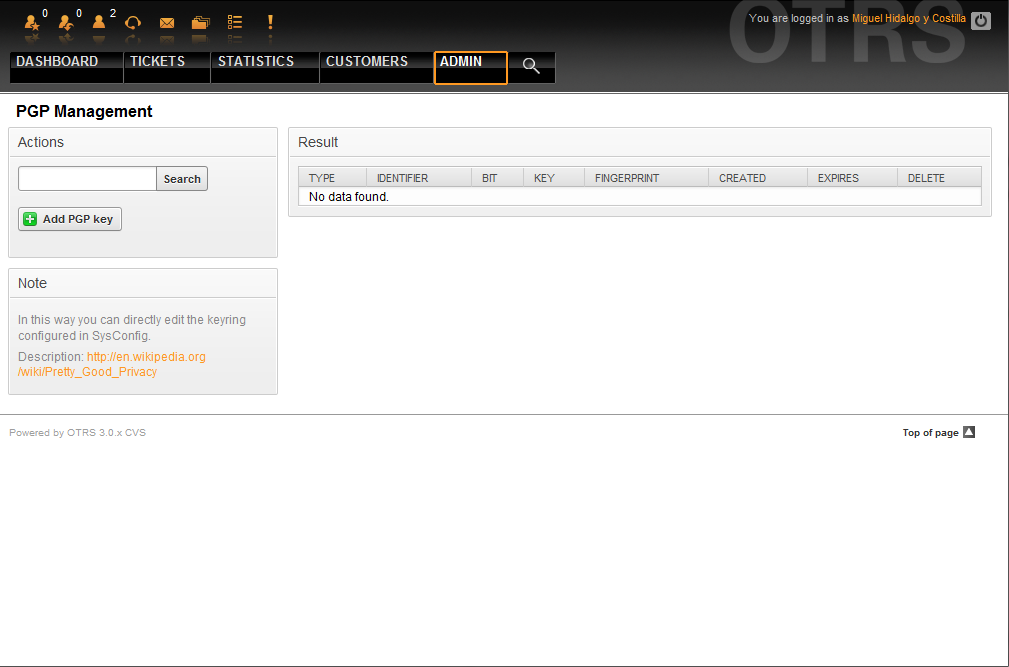Focus the PGP key search field
1009x667 pixels.
(x=87, y=179)
